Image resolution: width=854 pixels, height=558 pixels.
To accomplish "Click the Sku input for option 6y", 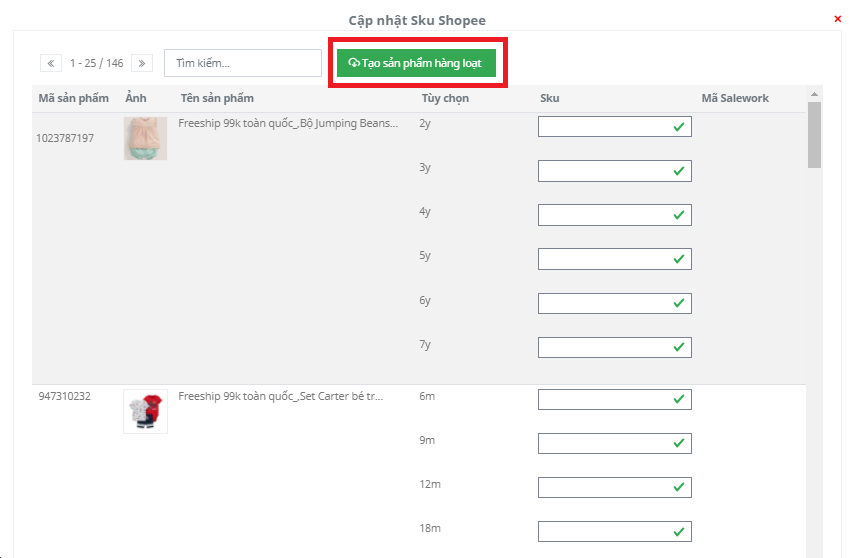I will click(604, 303).
